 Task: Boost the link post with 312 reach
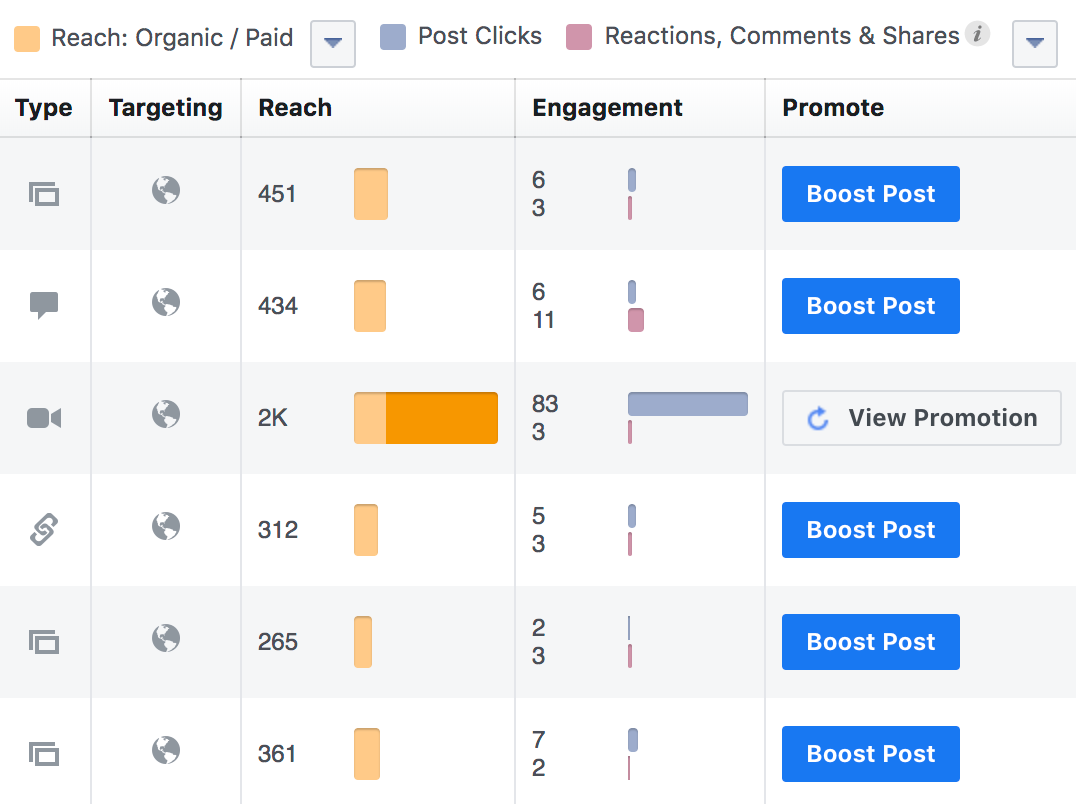tap(870, 530)
